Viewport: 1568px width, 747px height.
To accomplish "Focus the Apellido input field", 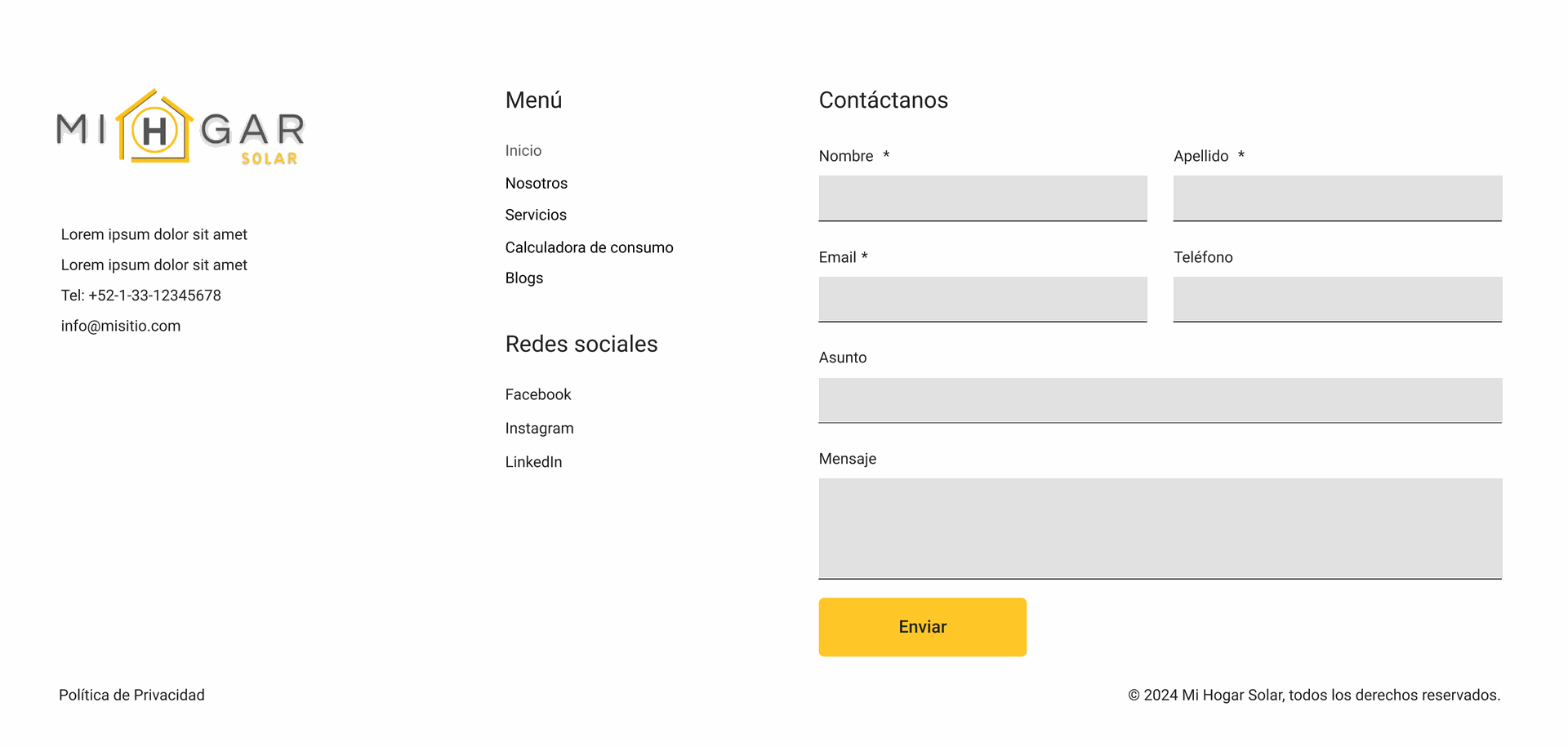I will (x=1338, y=198).
